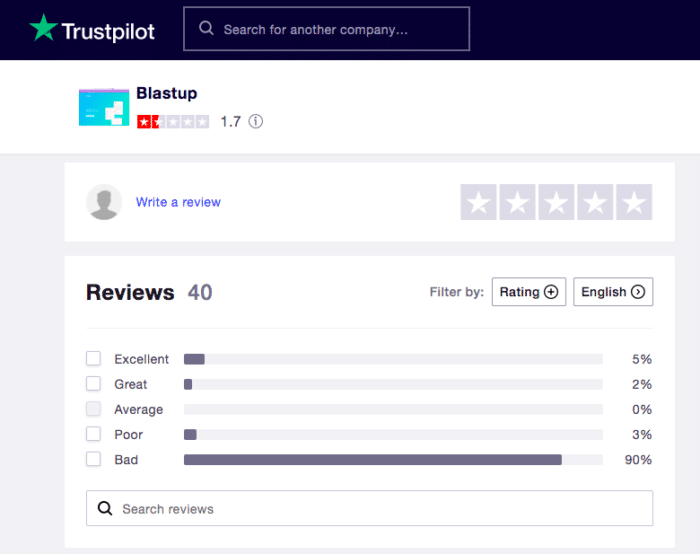
Task: Click the Average rating bar
Action: (393, 409)
